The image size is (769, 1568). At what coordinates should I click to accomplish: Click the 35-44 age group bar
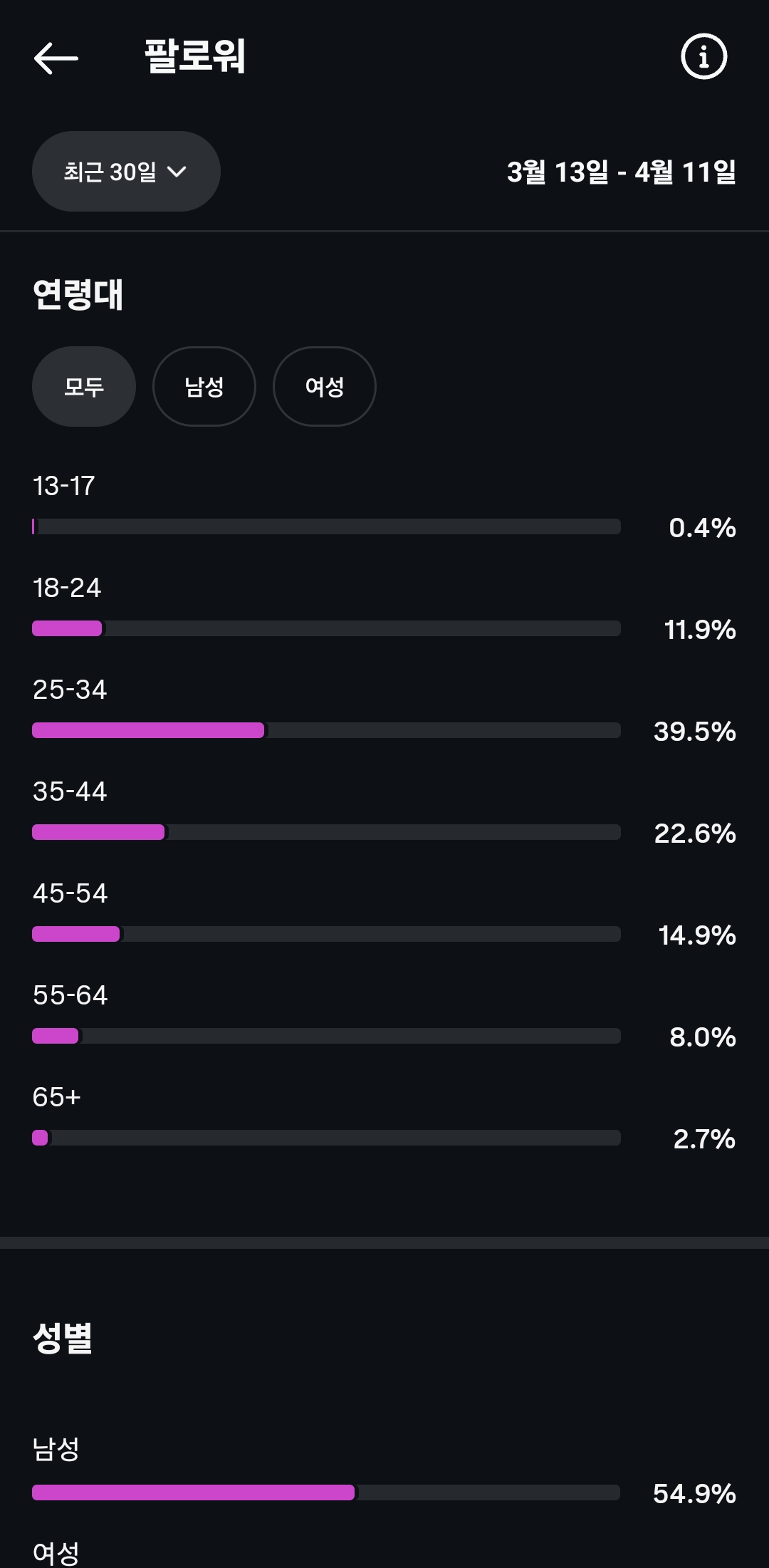[x=326, y=832]
